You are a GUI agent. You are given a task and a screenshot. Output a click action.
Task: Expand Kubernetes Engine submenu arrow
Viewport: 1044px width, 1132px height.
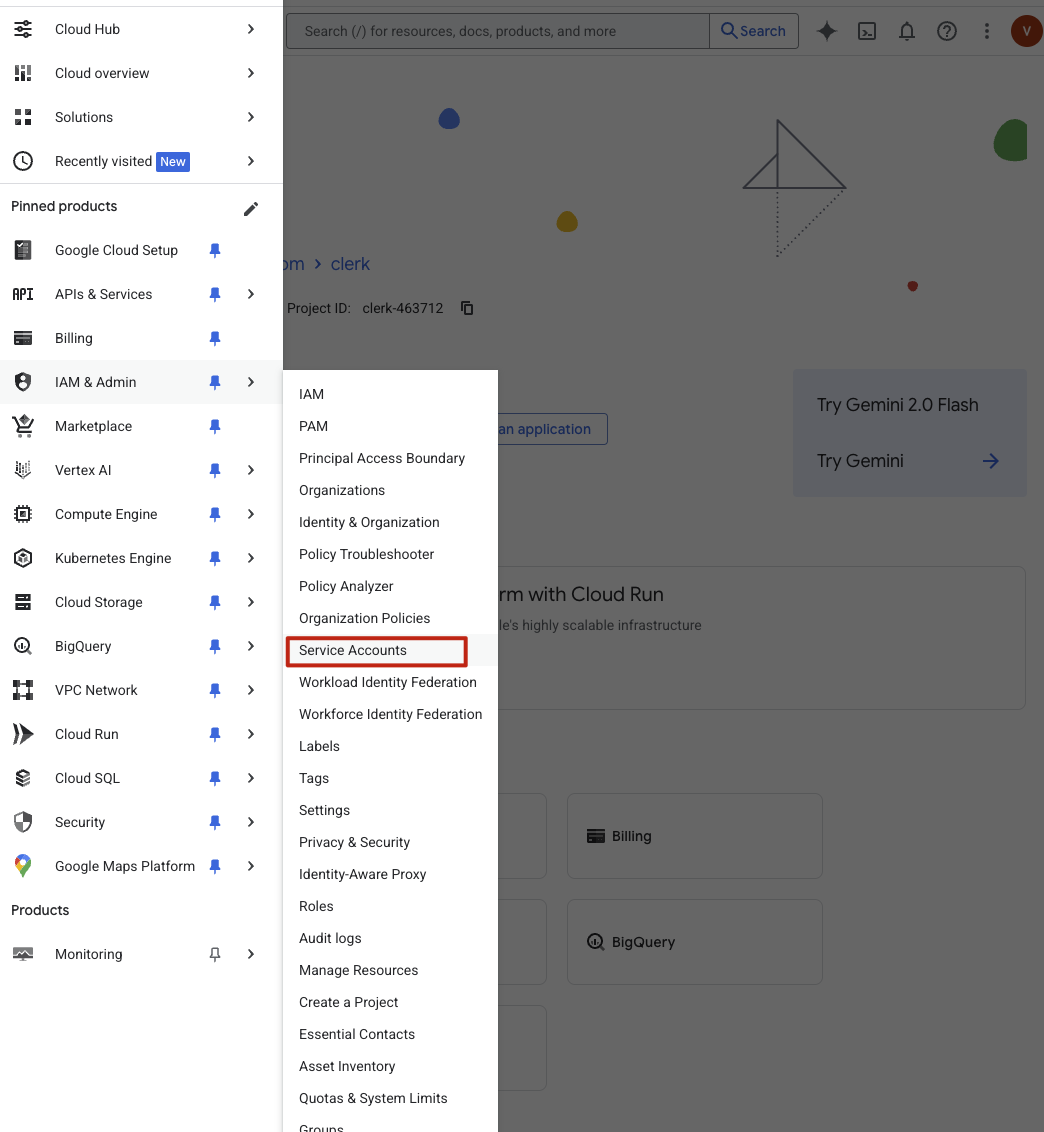(x=251, y=558)
